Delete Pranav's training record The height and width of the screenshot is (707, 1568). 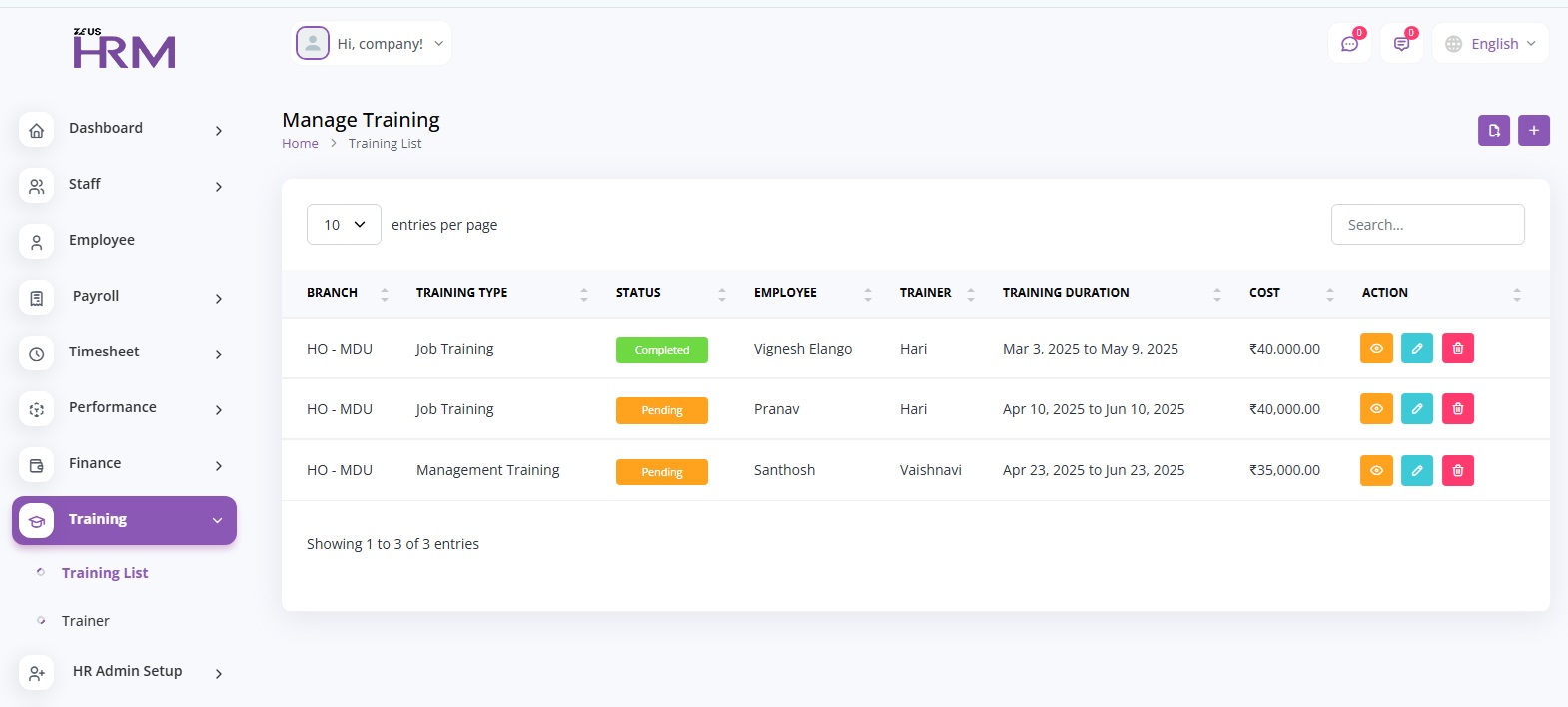(x=1457, y=409)
